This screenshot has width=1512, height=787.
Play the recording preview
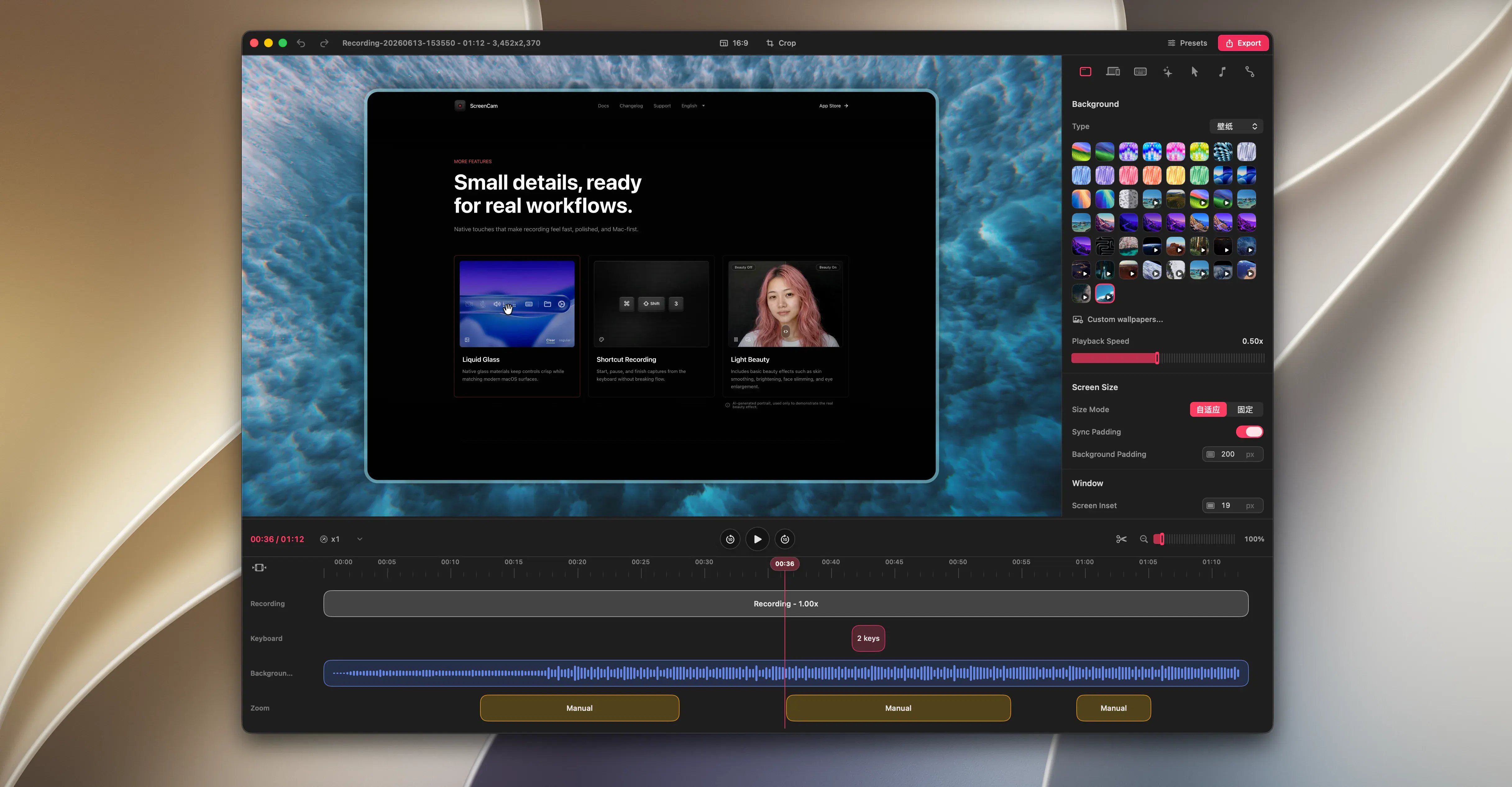tap(758, 539)
